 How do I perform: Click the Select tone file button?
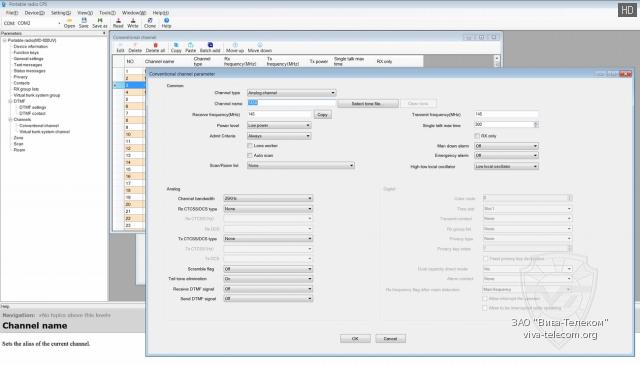(x=367, y=104)
